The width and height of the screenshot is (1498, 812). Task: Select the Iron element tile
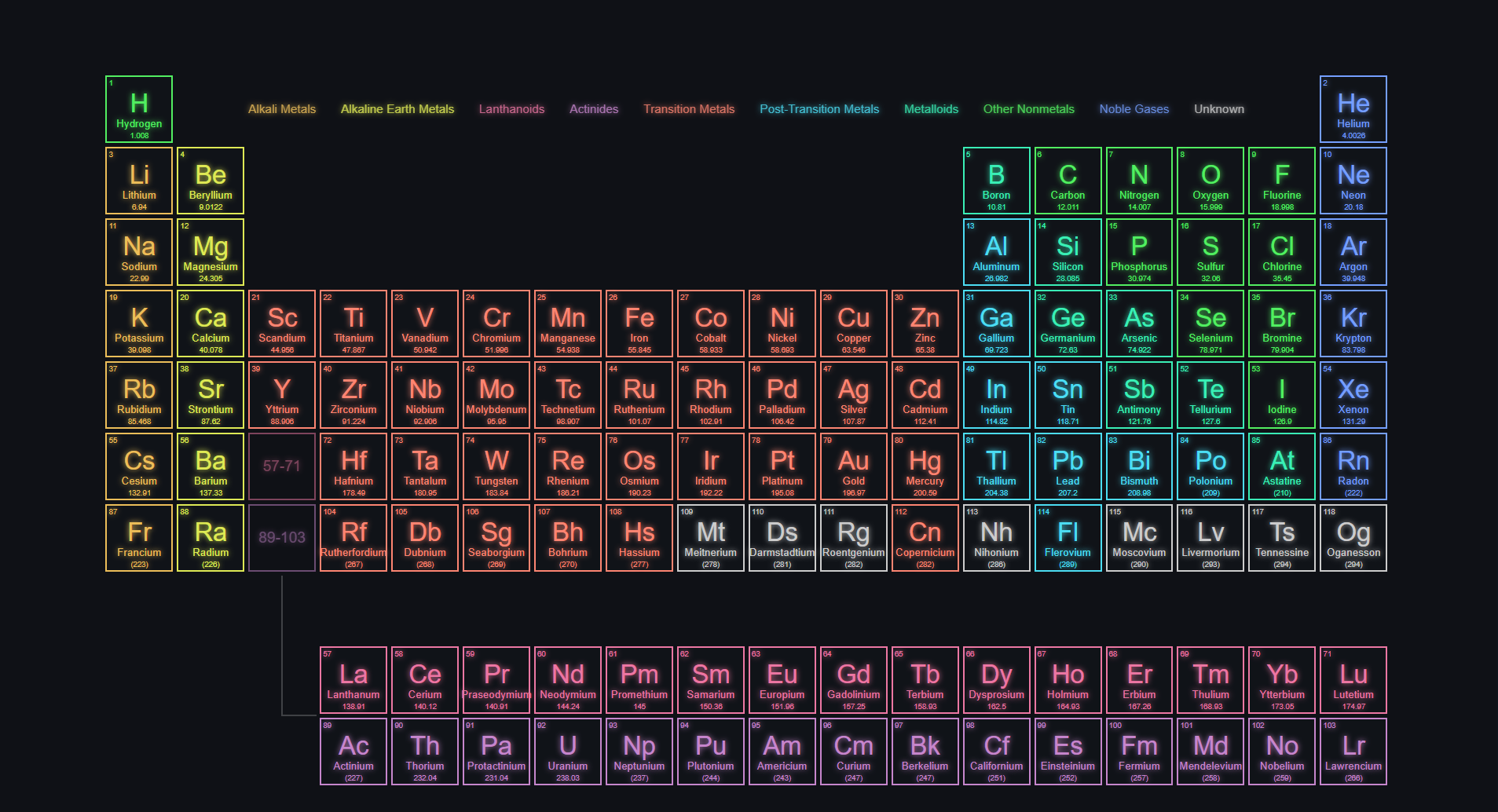(639, 324)
